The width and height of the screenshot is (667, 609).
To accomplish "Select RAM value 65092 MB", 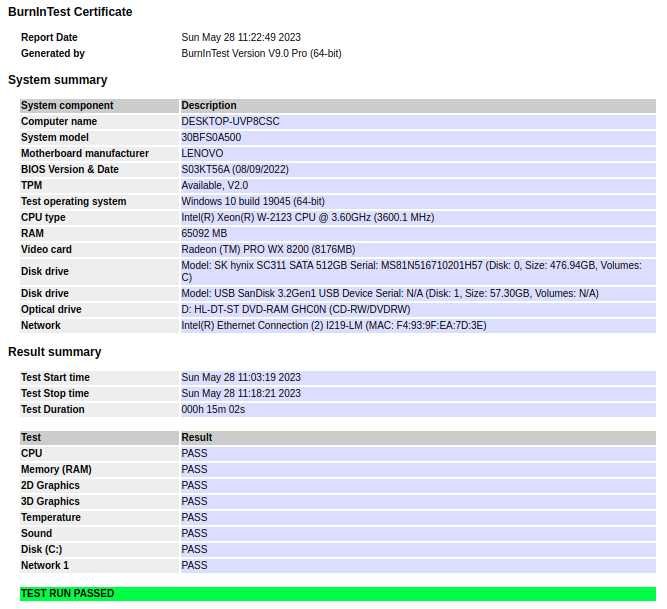I will (204, 233).
